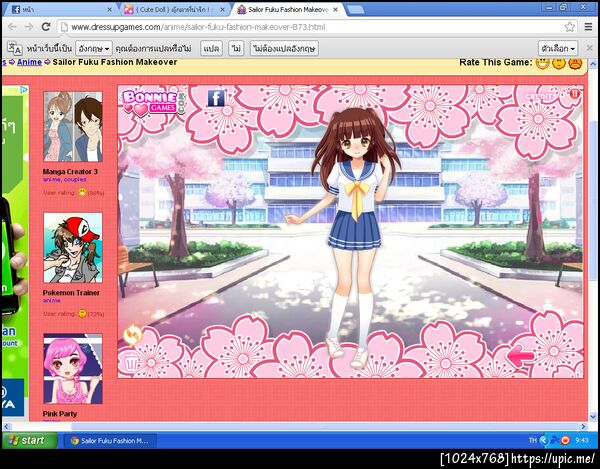Click the ไม่ต้องแปลอังกฤษ button
Viewport: 600px width, 469px height.
coord(284,49)
